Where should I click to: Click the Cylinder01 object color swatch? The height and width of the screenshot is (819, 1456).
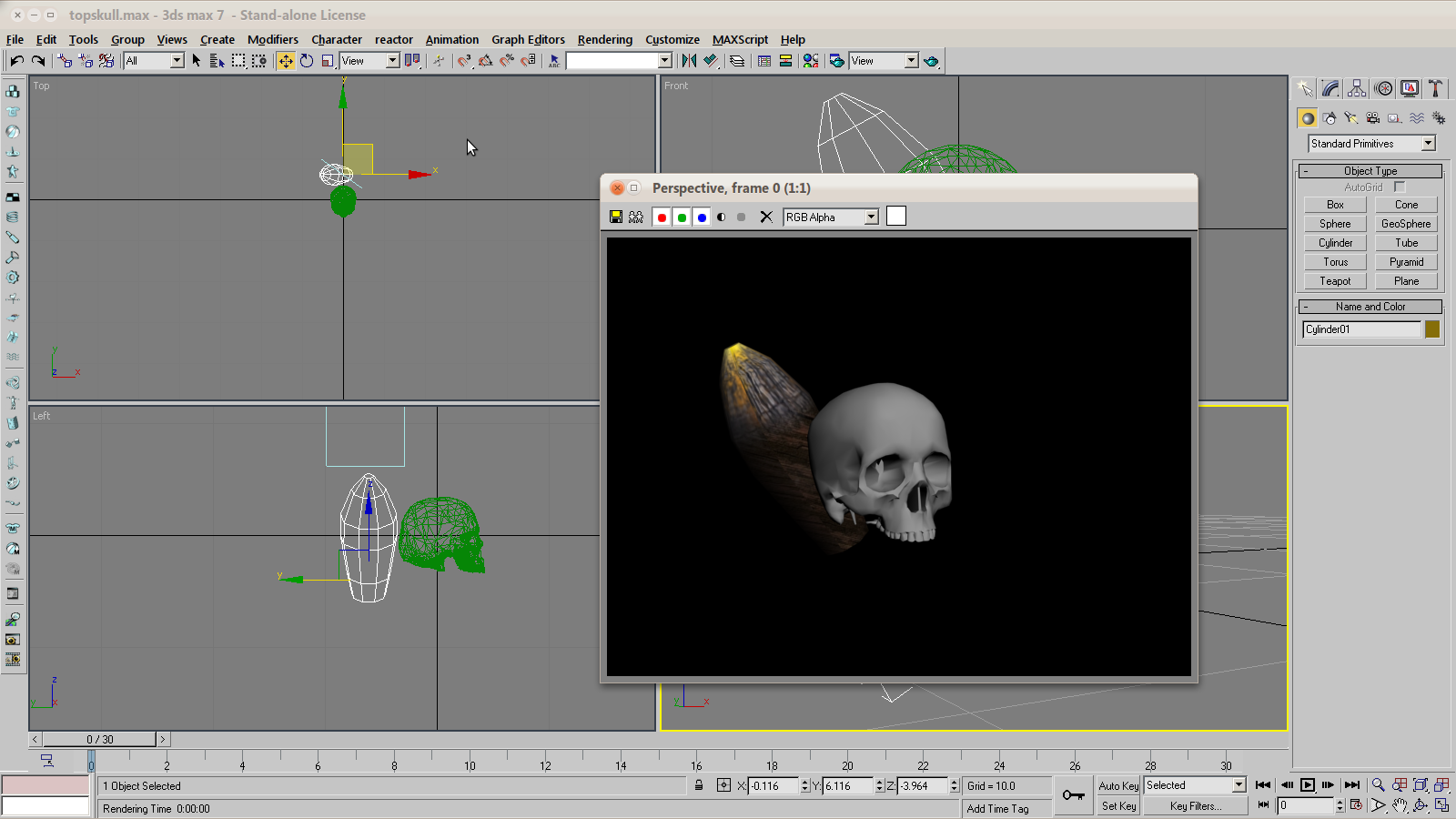coord(1432,329)
